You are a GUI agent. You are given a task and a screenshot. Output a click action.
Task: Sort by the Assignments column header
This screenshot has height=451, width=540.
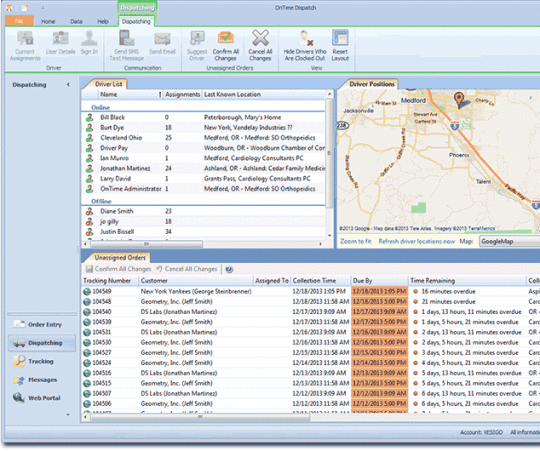[183, 94]
